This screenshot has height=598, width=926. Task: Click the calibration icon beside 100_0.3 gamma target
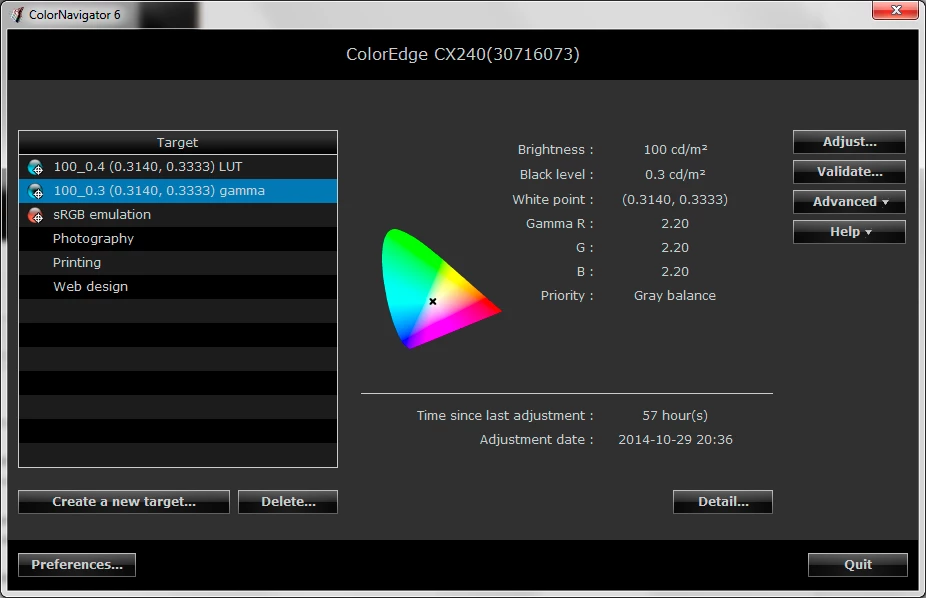tap(35, 191)
